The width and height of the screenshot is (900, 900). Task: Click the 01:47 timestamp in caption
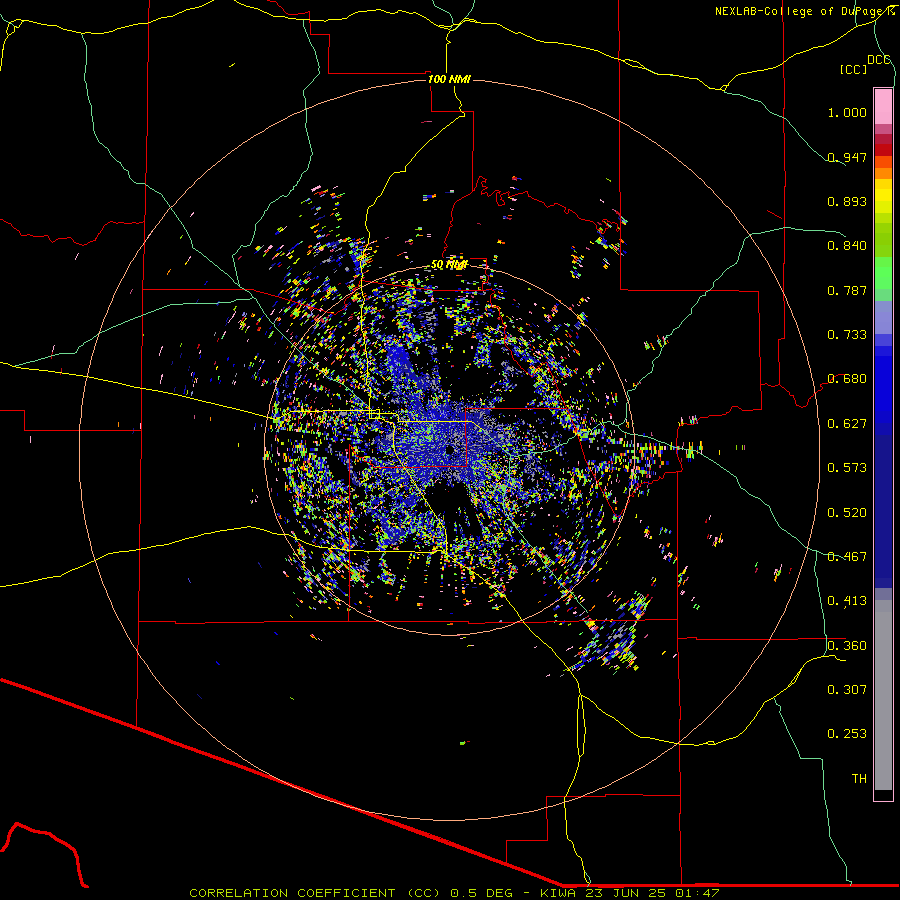point(695,893)
